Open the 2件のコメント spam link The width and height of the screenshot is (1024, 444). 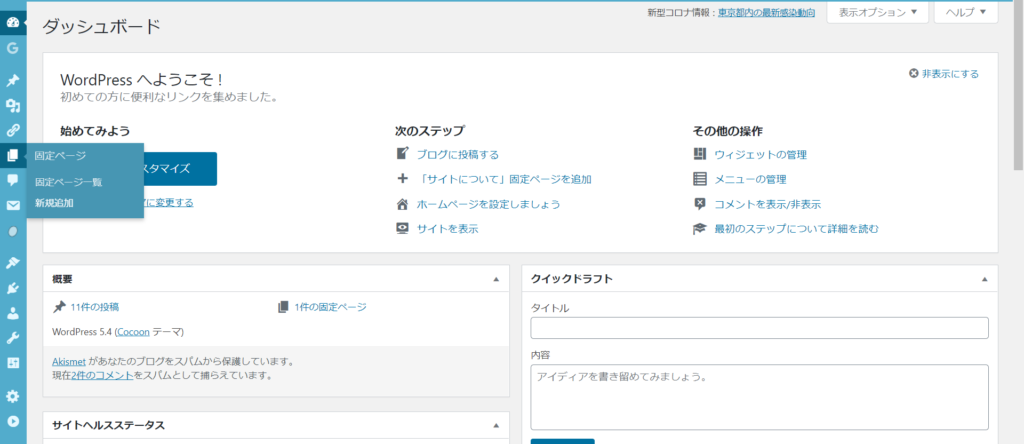click(x=103, y=375)
